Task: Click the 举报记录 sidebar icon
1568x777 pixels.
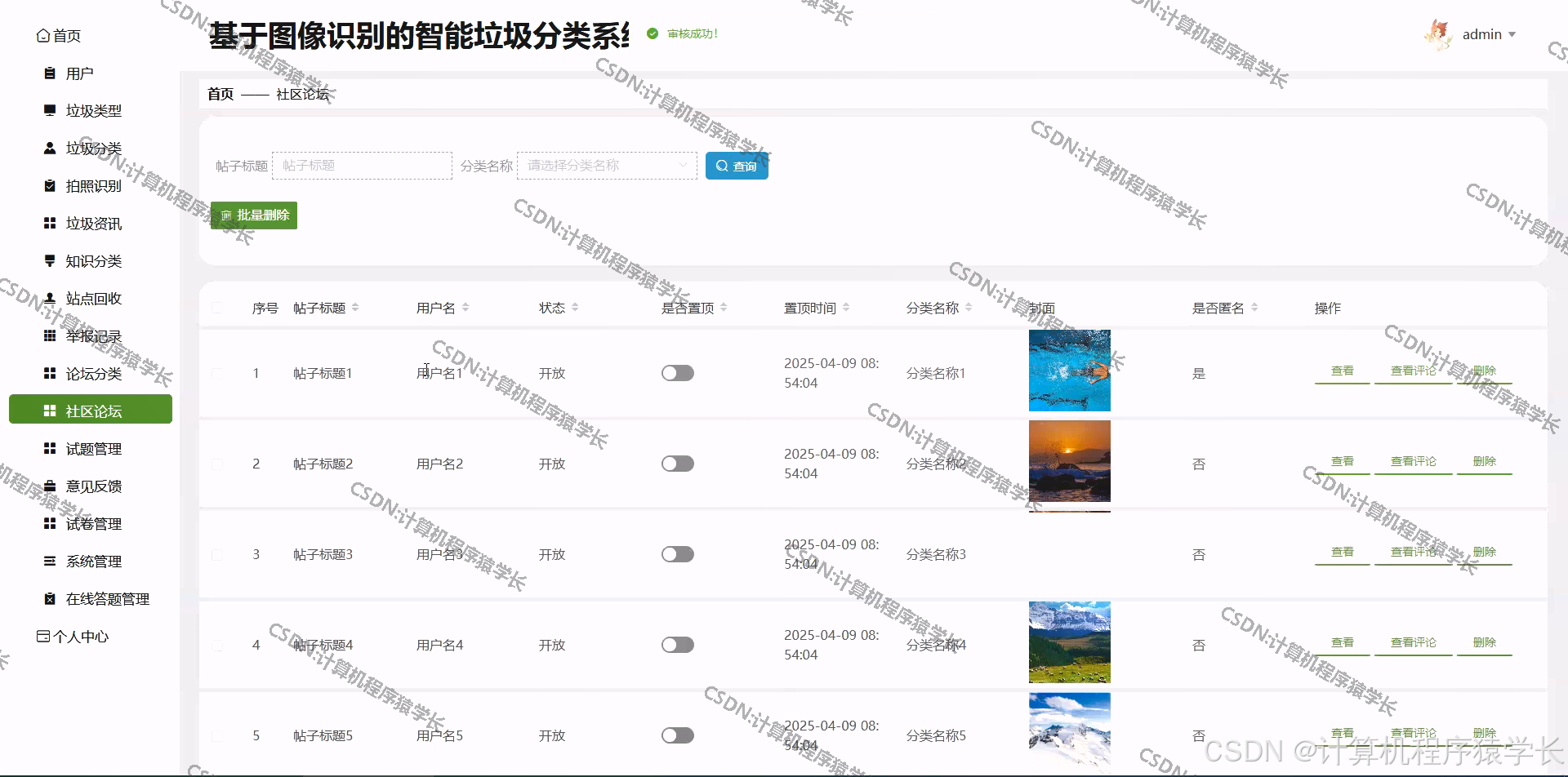Action: pyautogui.click(x=50, y=336)
